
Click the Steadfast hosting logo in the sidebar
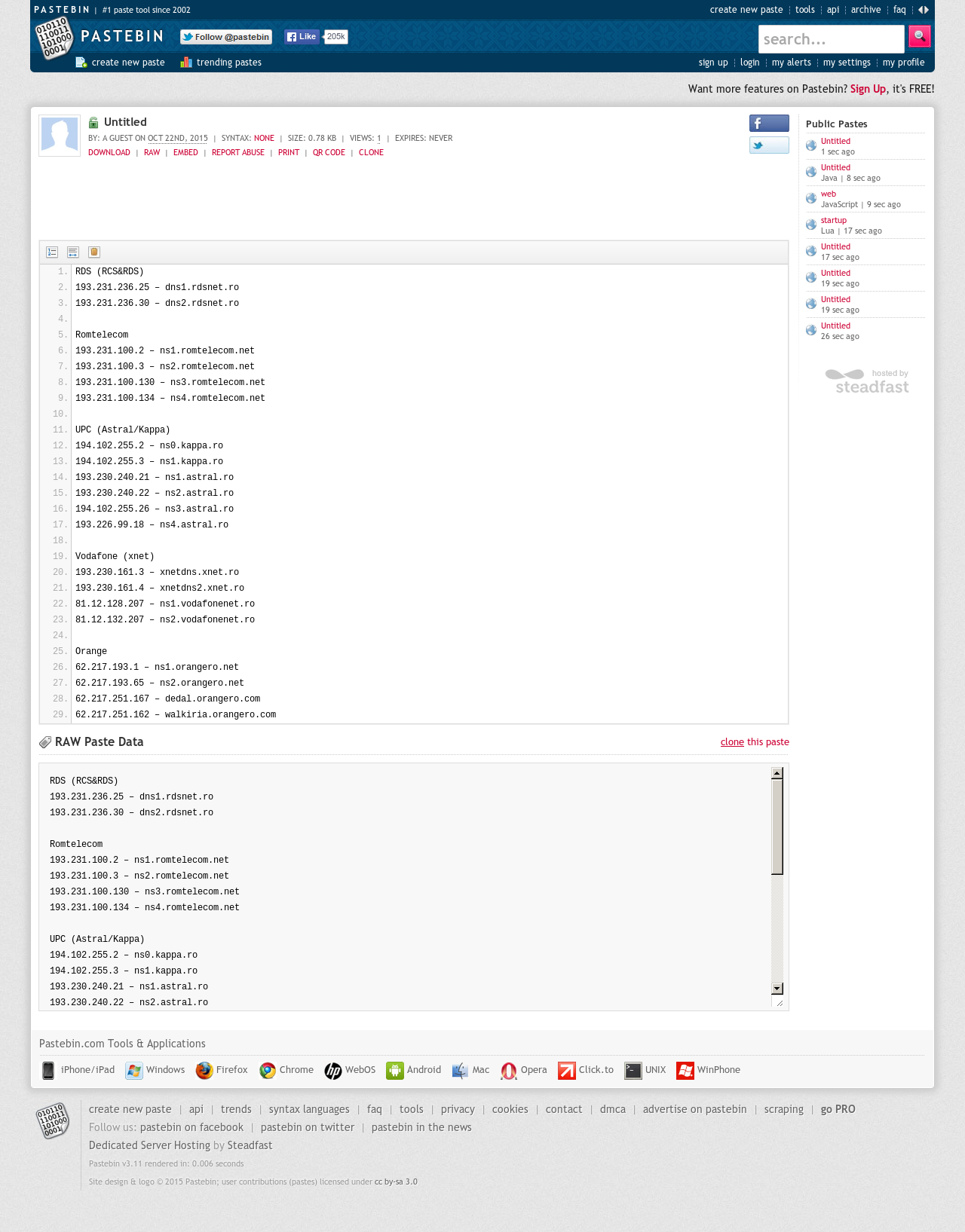tap(867, 381)
